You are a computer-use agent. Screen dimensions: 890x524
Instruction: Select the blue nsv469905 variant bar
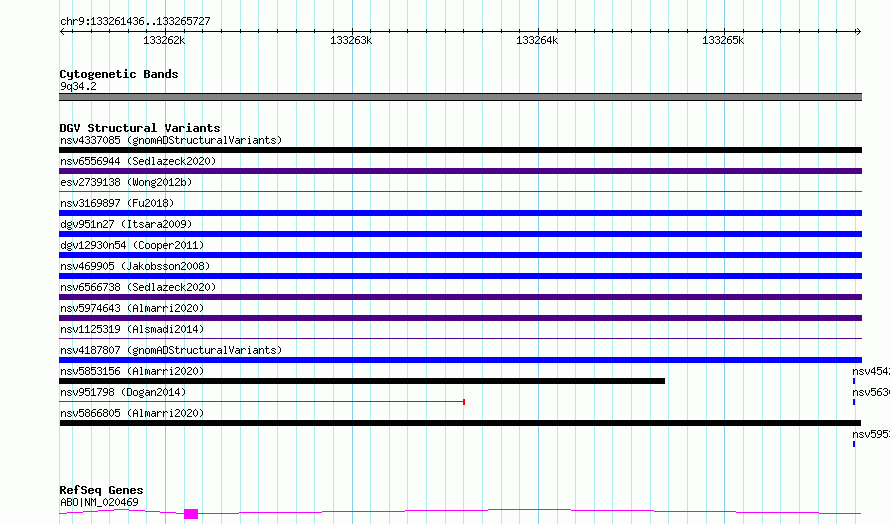click(x=460, y=276)
